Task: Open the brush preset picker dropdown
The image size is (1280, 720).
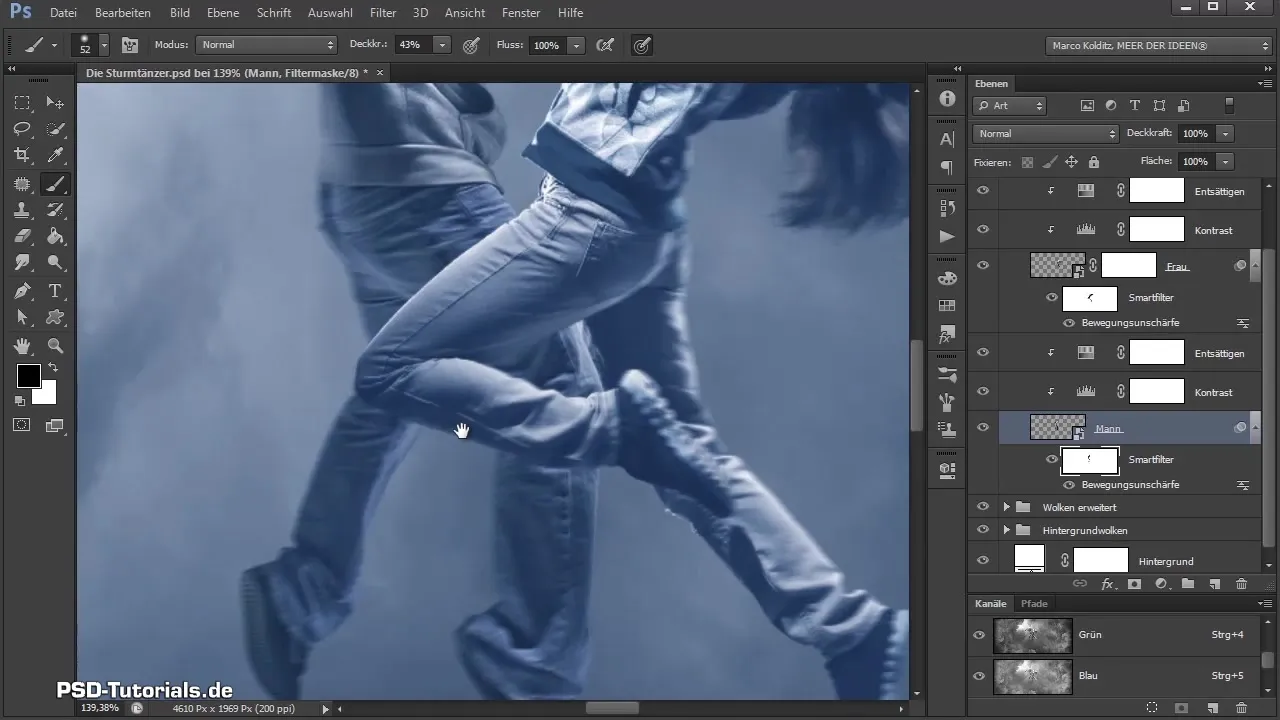Action: (103, 46)
